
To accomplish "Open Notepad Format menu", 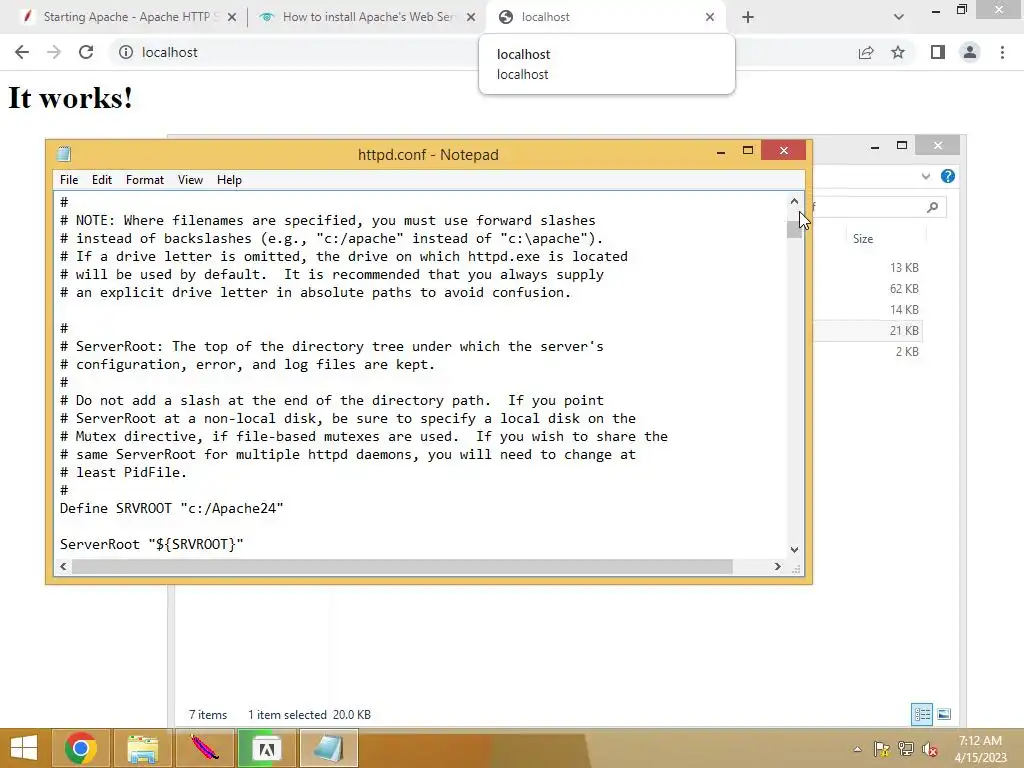I will 145,180.
